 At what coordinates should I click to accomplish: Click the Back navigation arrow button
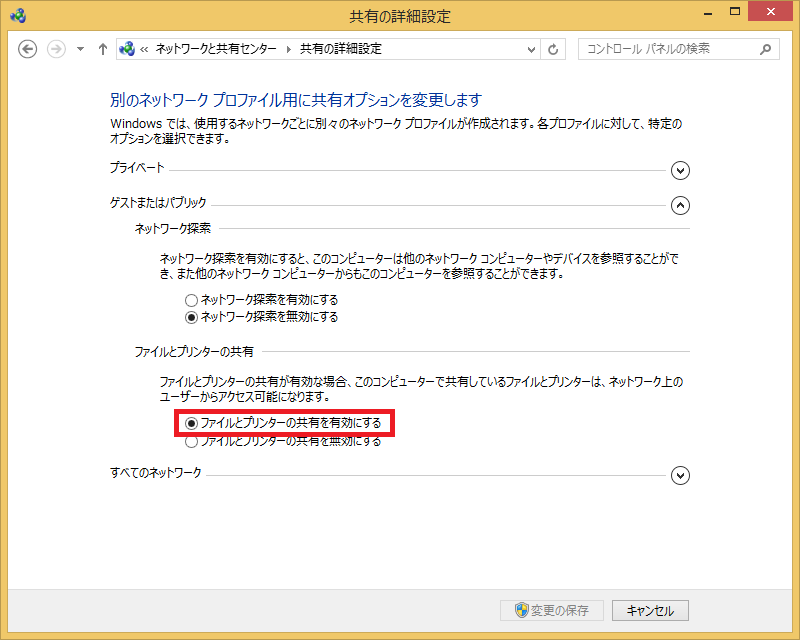pyautogui.click(x=28, y=49)
